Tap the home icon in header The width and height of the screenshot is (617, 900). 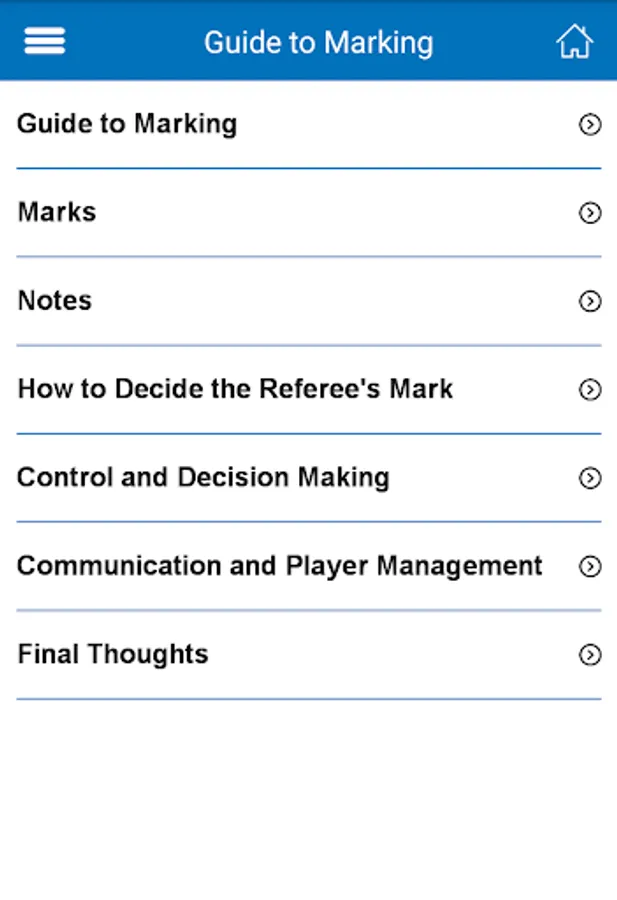[574, 41]
